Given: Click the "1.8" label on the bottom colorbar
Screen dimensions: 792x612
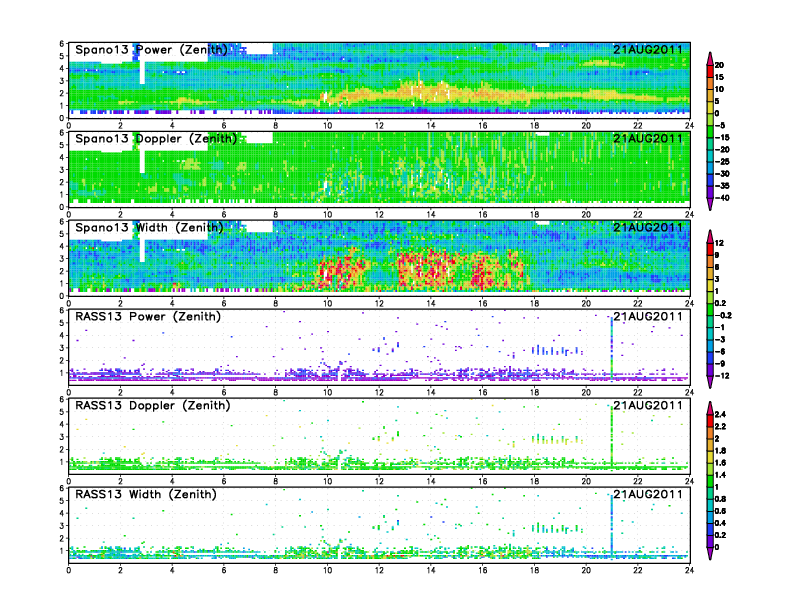Looking at the screenshot, I should (720, 451).
